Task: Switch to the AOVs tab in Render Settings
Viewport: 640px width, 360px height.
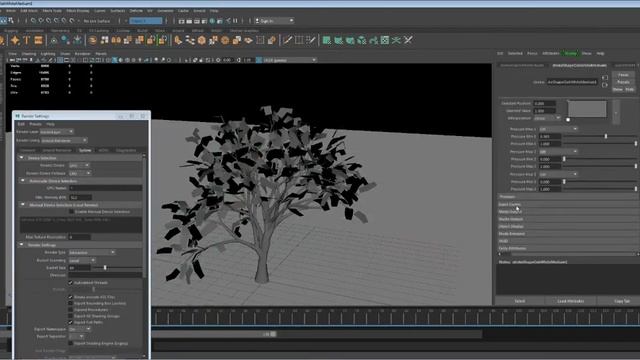Action: coord(103,151)
